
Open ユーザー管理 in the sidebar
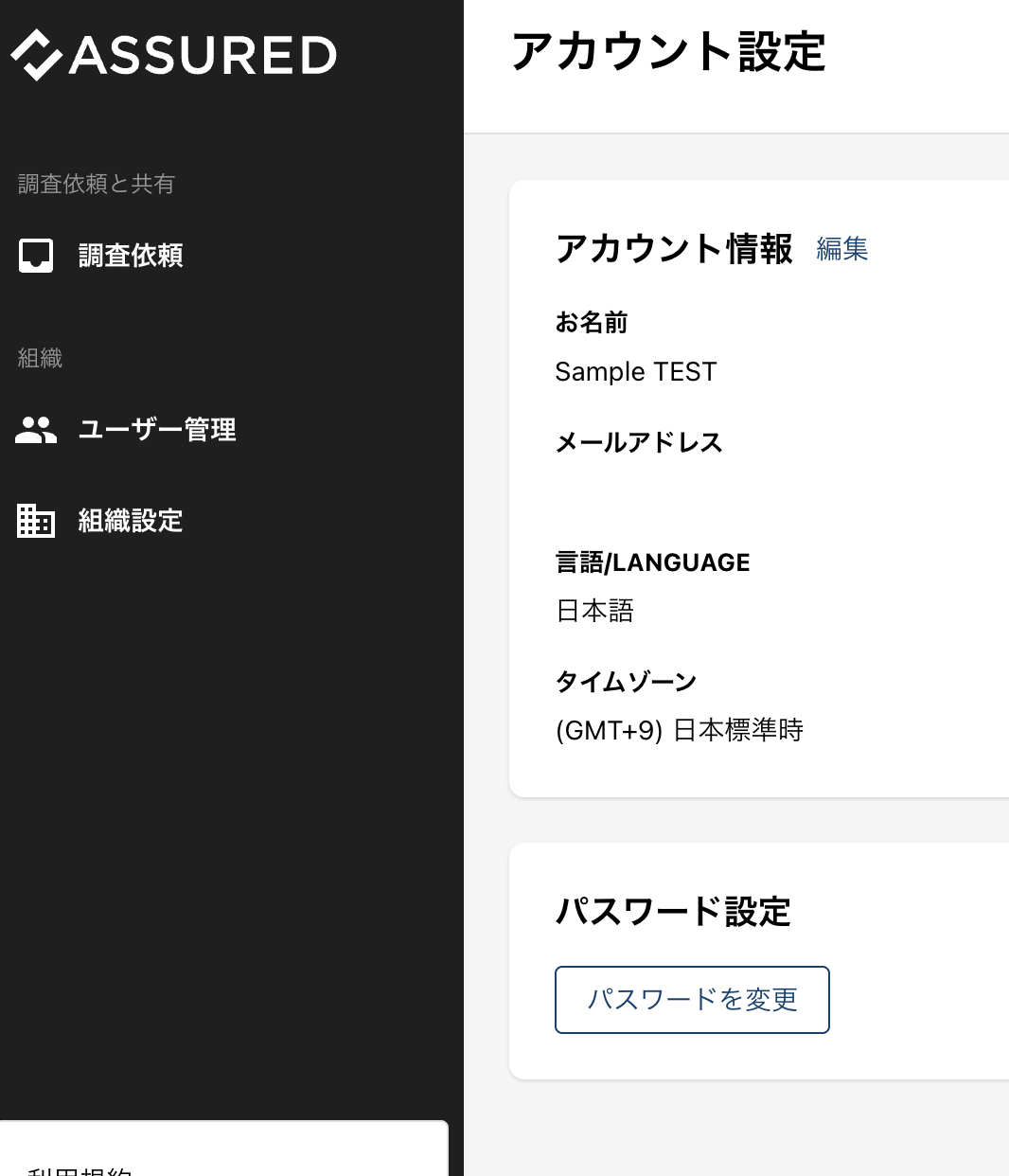[x=157, y=430]
